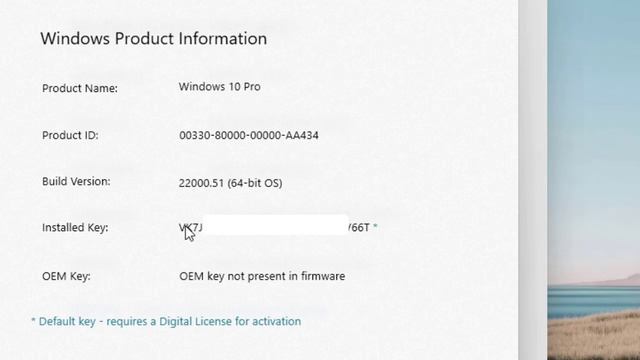Click the teal asterisk after installed key
Image resolution: width=640 pixels, height=360 pixels.
(x=375, y=226)
